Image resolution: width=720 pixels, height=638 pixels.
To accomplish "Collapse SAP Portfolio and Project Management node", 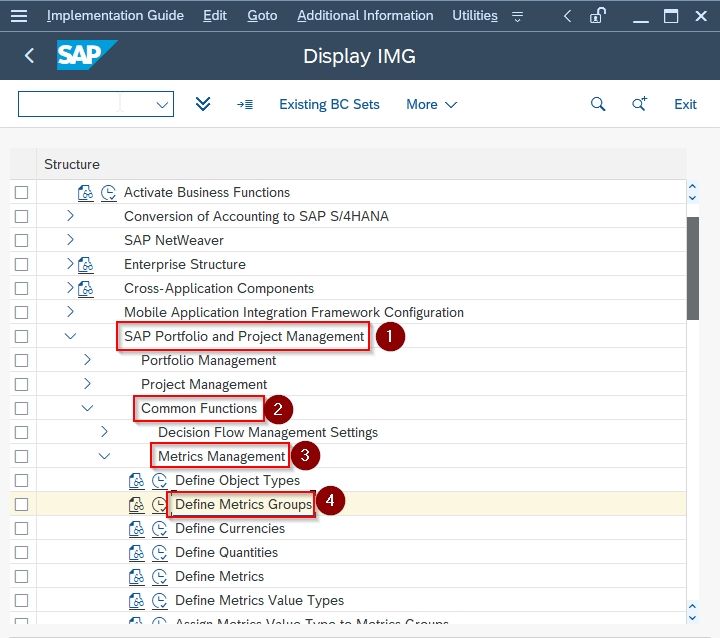I will click(70, 336).
